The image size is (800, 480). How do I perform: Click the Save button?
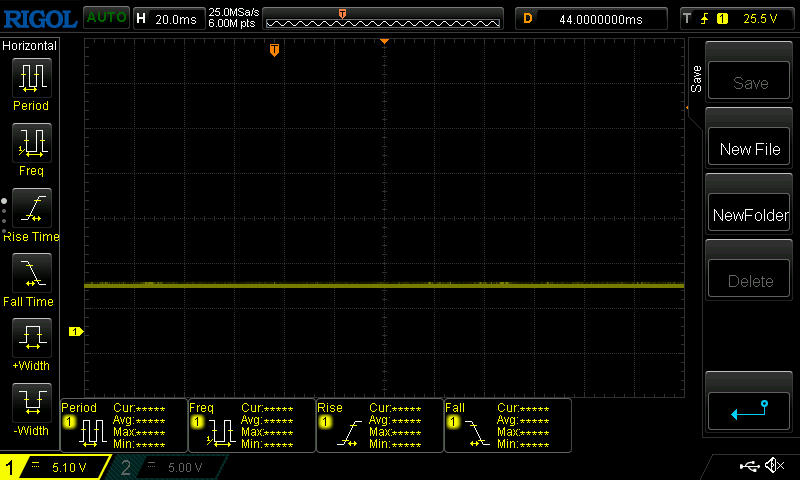pos(749,82)
